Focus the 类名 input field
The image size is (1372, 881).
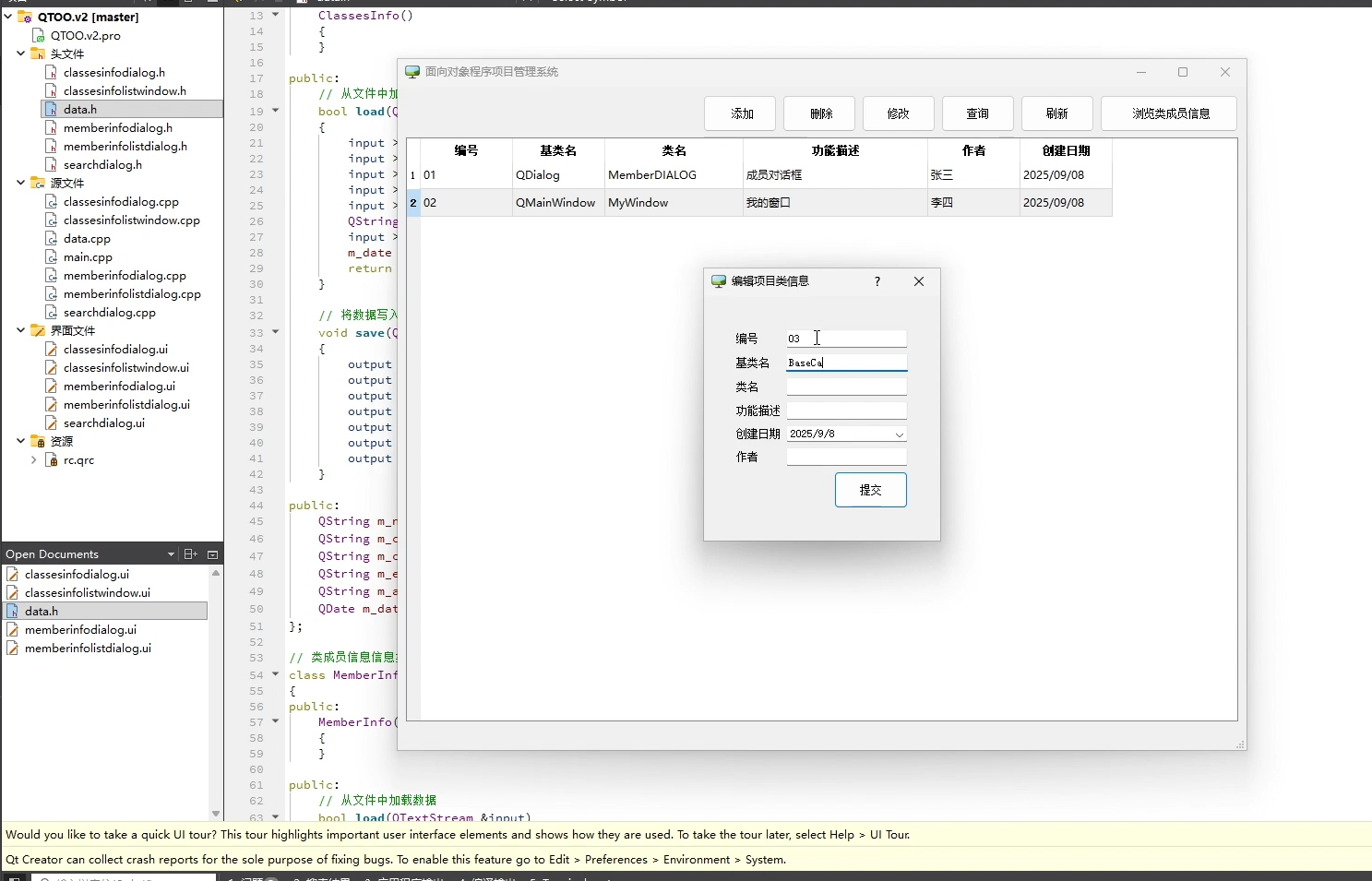(846, 387)
